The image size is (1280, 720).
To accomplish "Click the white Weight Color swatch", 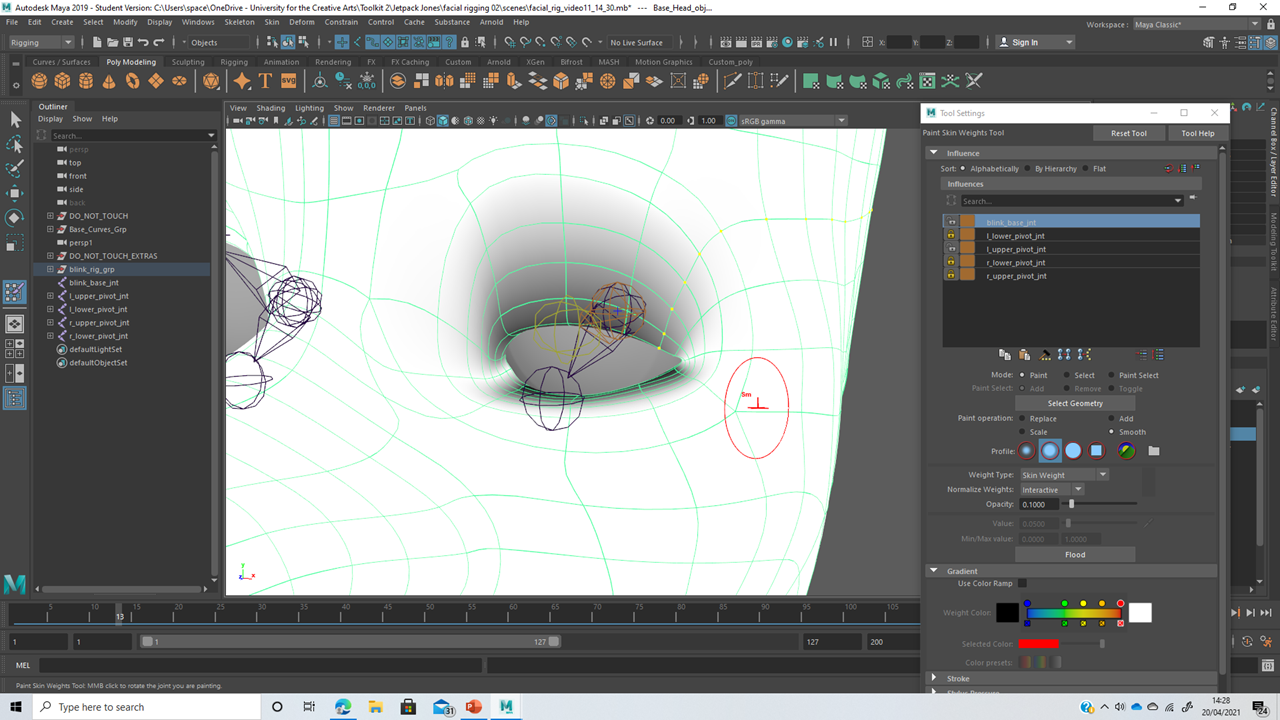I will pos(1140,613).
